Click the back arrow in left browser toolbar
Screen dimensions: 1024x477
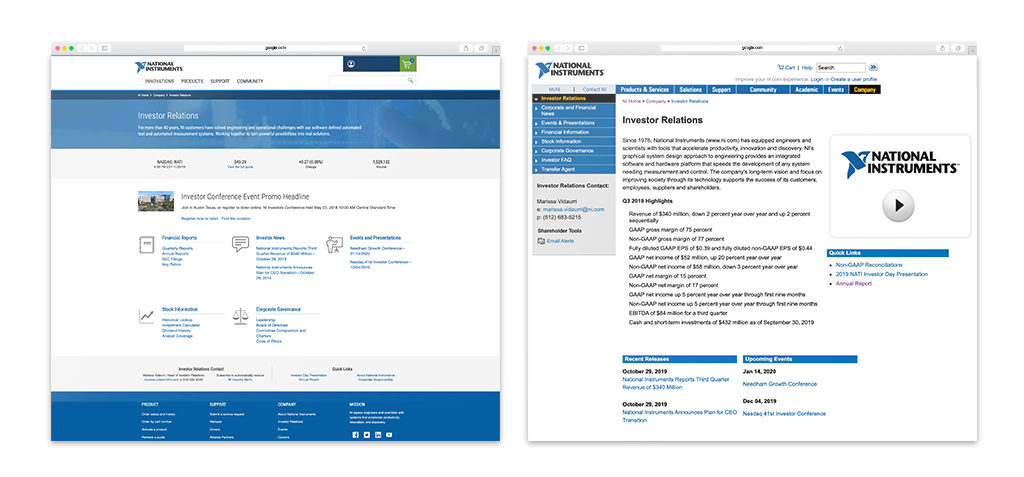point(83,48)
